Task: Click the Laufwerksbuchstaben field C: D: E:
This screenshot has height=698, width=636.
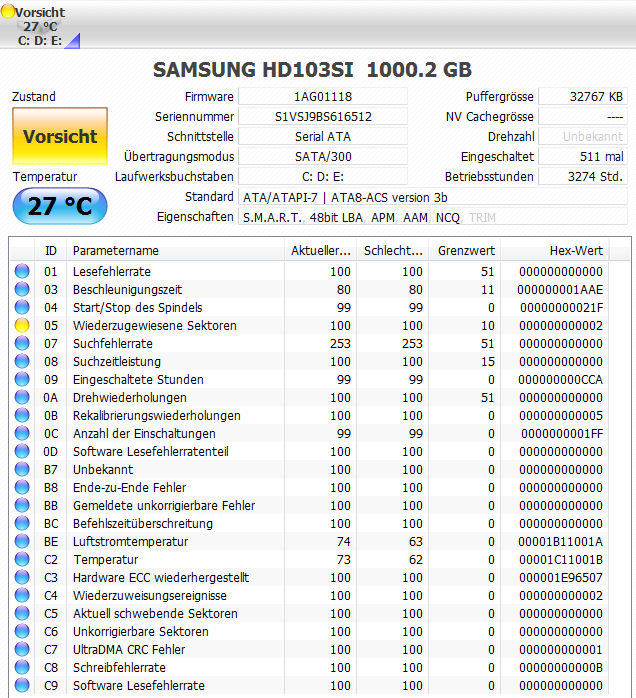Action: 323,177
